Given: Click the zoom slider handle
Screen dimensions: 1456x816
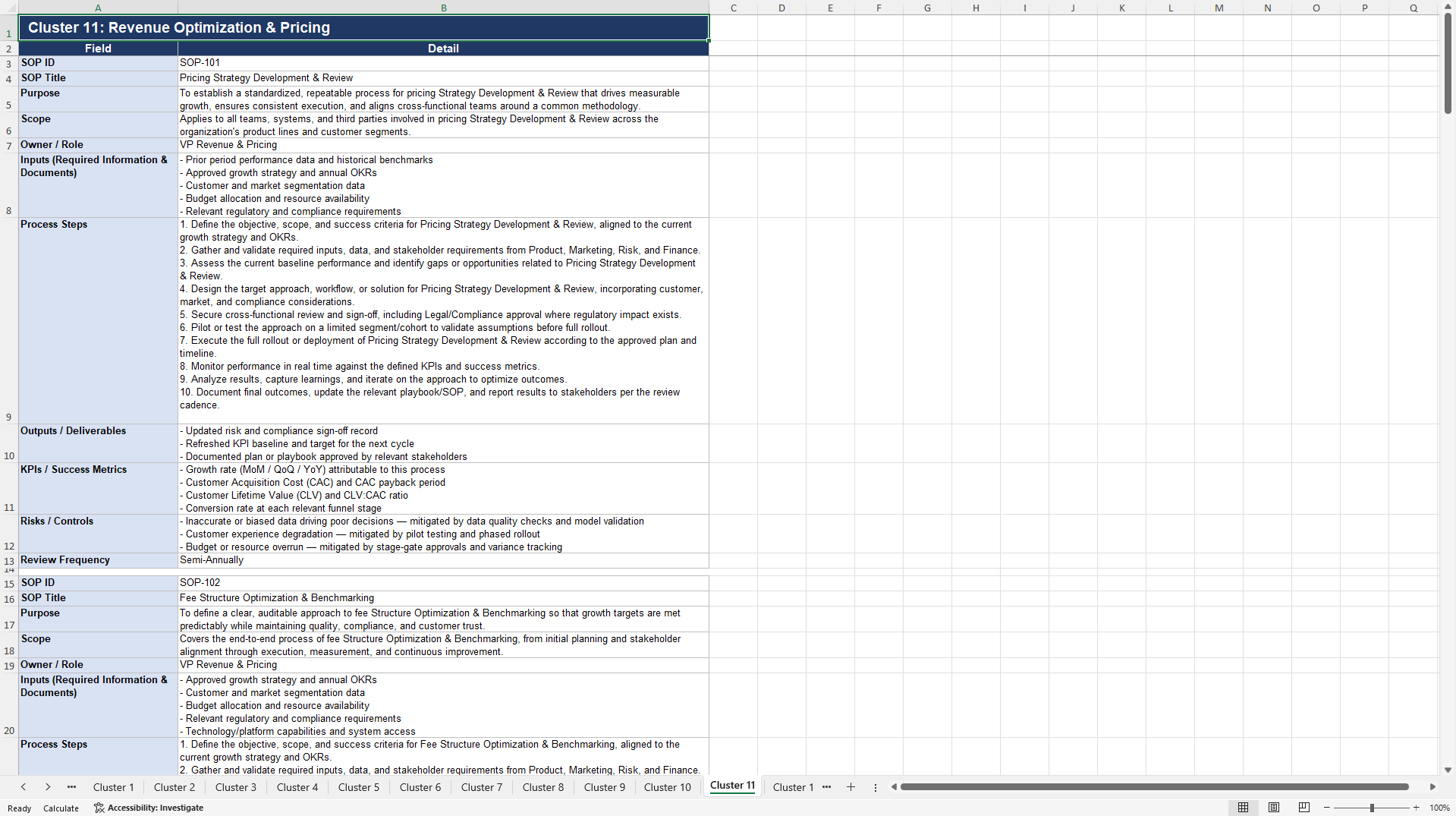Looking at the screenshot, I should [1372, 808].
